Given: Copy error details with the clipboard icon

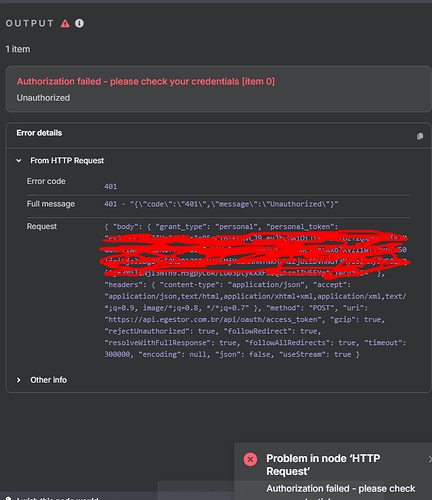Looking at the screenshot, I should tap(420, 136).
